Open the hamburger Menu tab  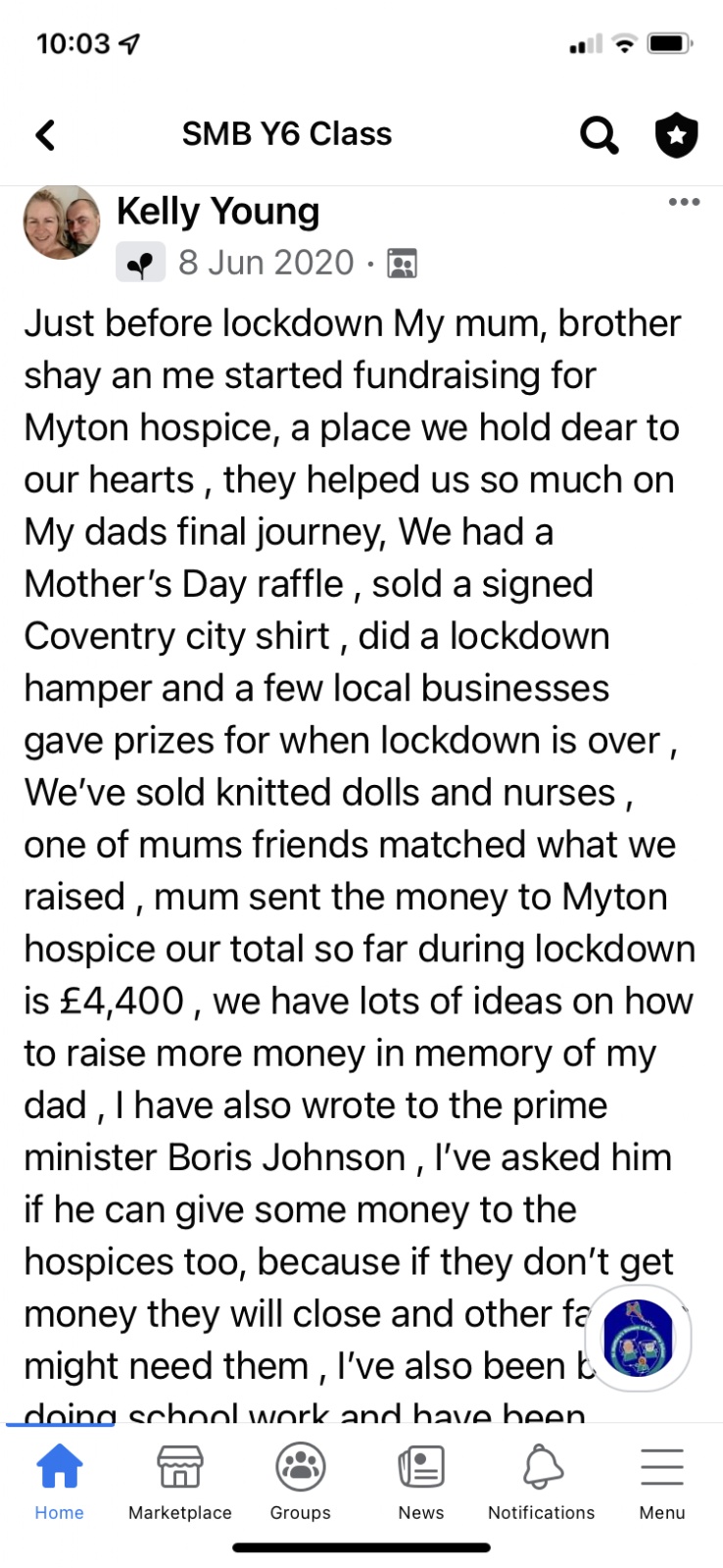662,1483
